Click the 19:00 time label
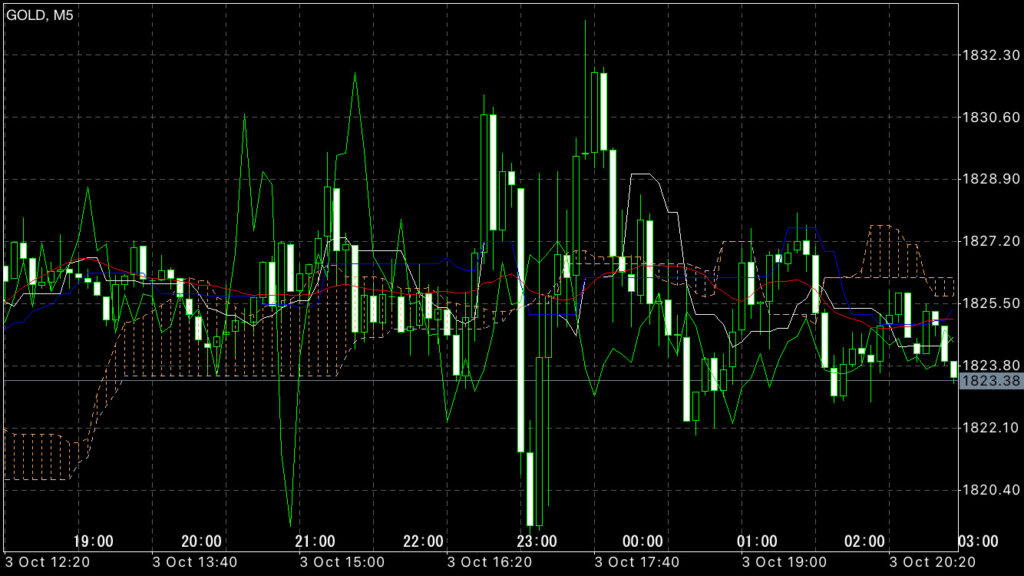The width and height of the screenshot is (1024, 576). click(93, 541)
